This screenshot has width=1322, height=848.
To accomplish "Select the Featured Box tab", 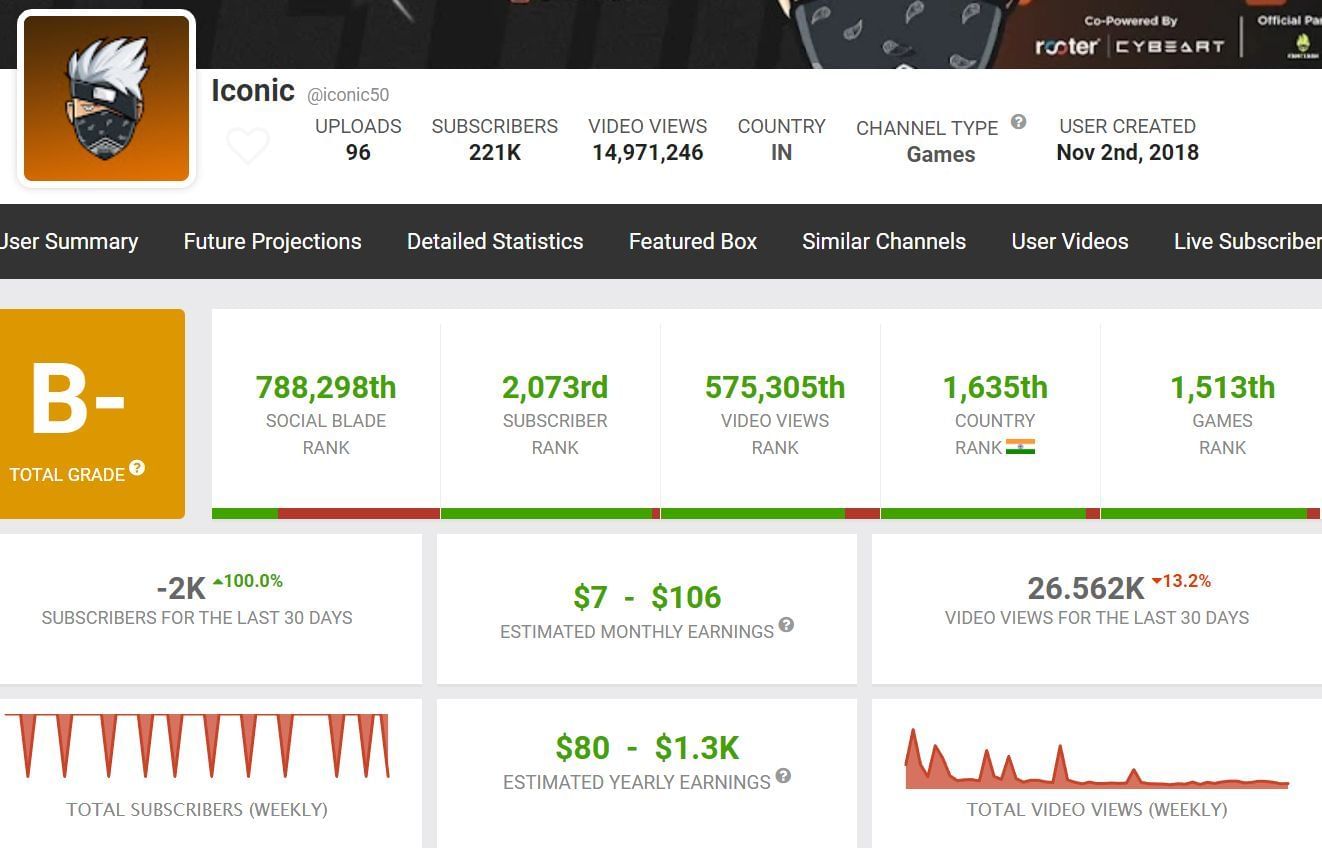I will (x=692, y=242).
